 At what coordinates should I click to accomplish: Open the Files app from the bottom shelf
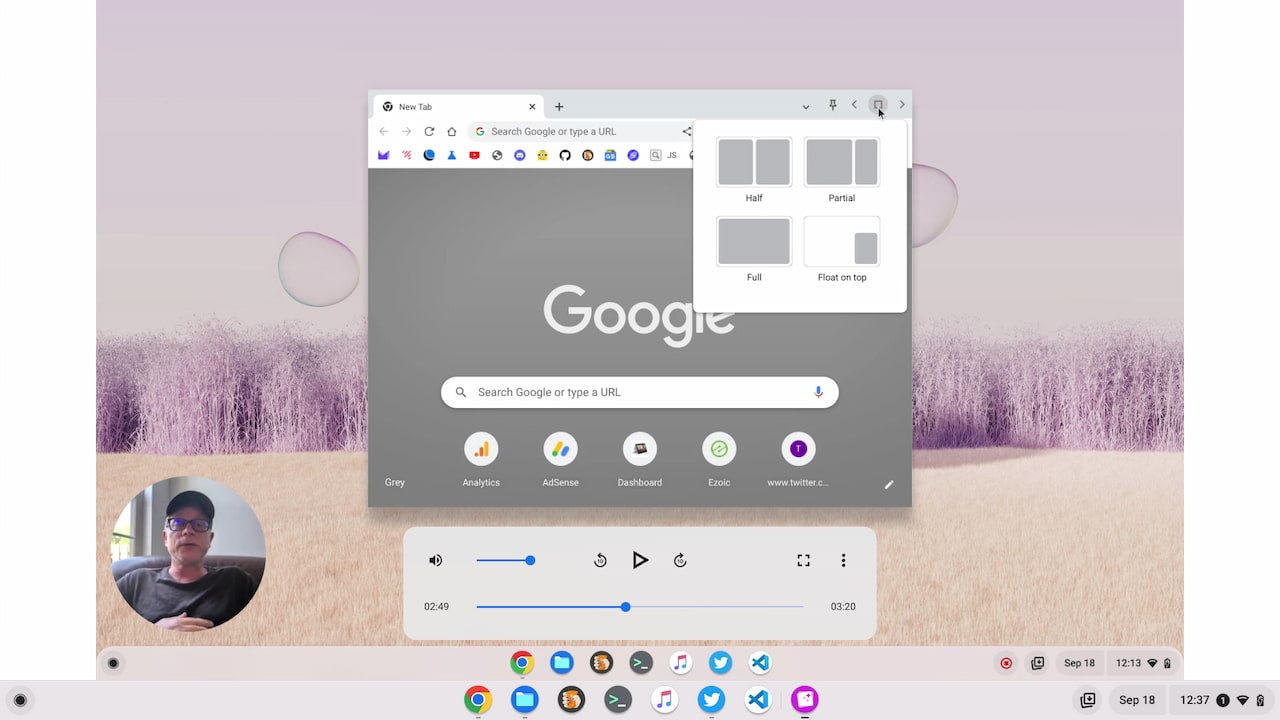click(x=525, y=700)
